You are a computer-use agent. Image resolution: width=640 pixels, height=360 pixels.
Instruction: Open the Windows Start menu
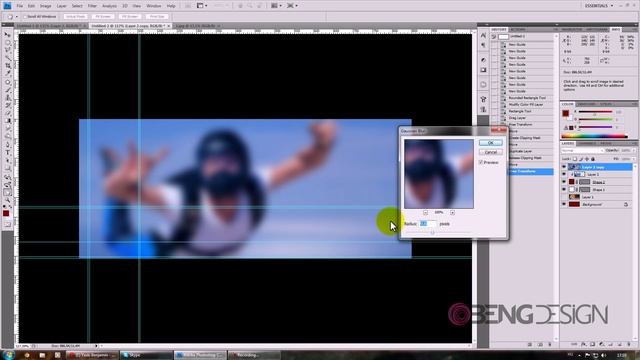[8, 355]
